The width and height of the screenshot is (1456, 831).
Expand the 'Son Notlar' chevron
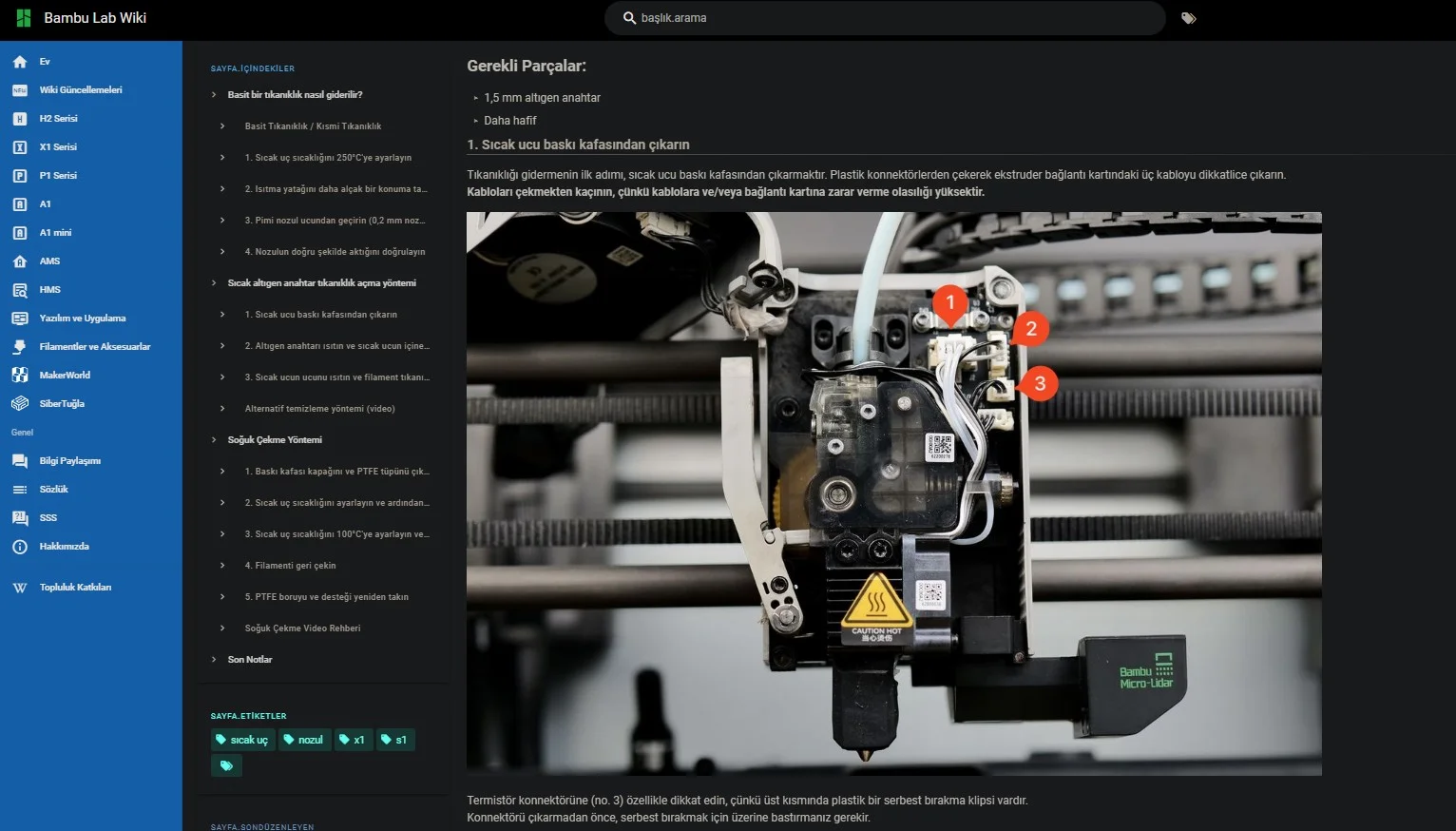[214, 660]
